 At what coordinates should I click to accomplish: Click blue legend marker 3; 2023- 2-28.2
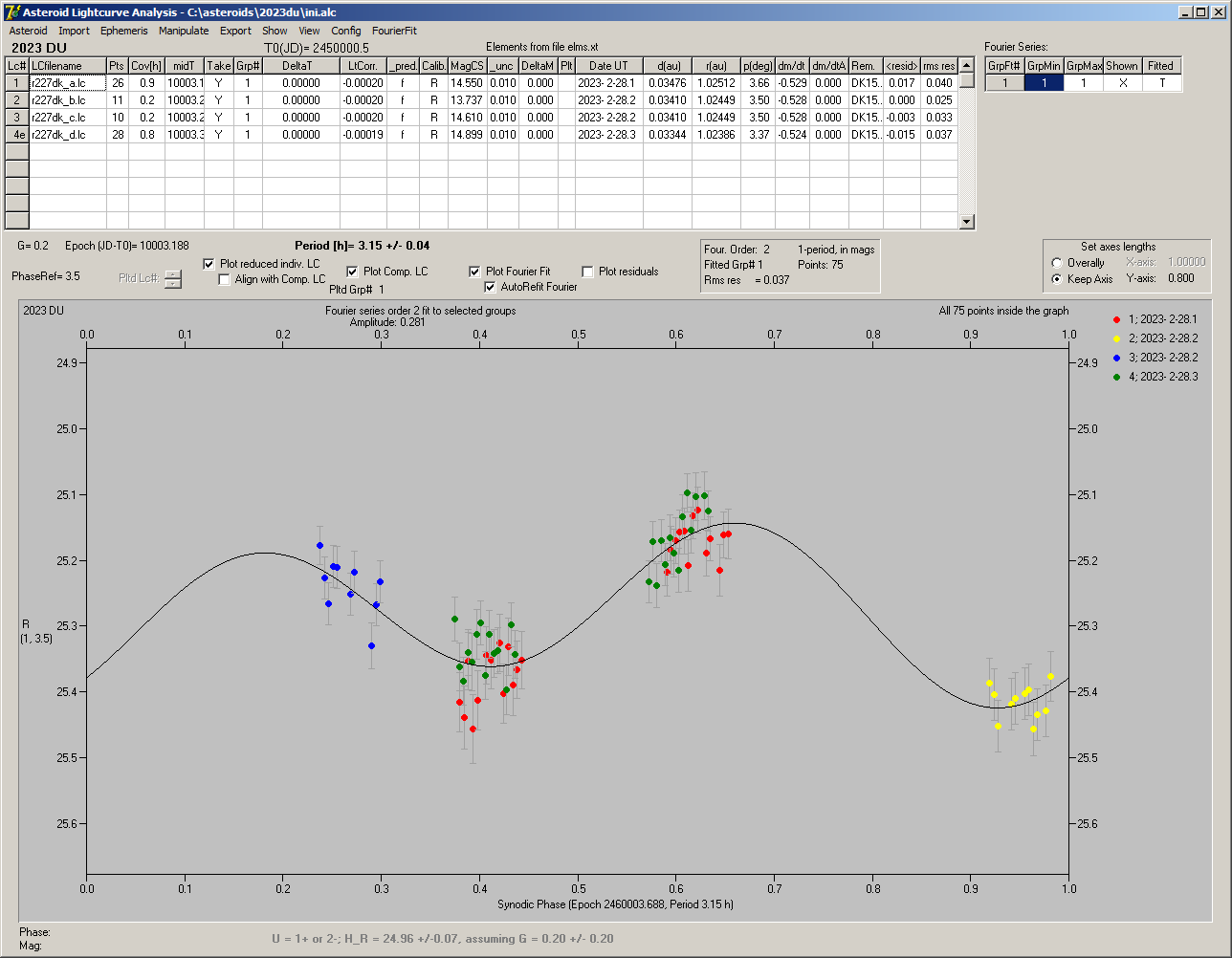[x=1117, y=358]
